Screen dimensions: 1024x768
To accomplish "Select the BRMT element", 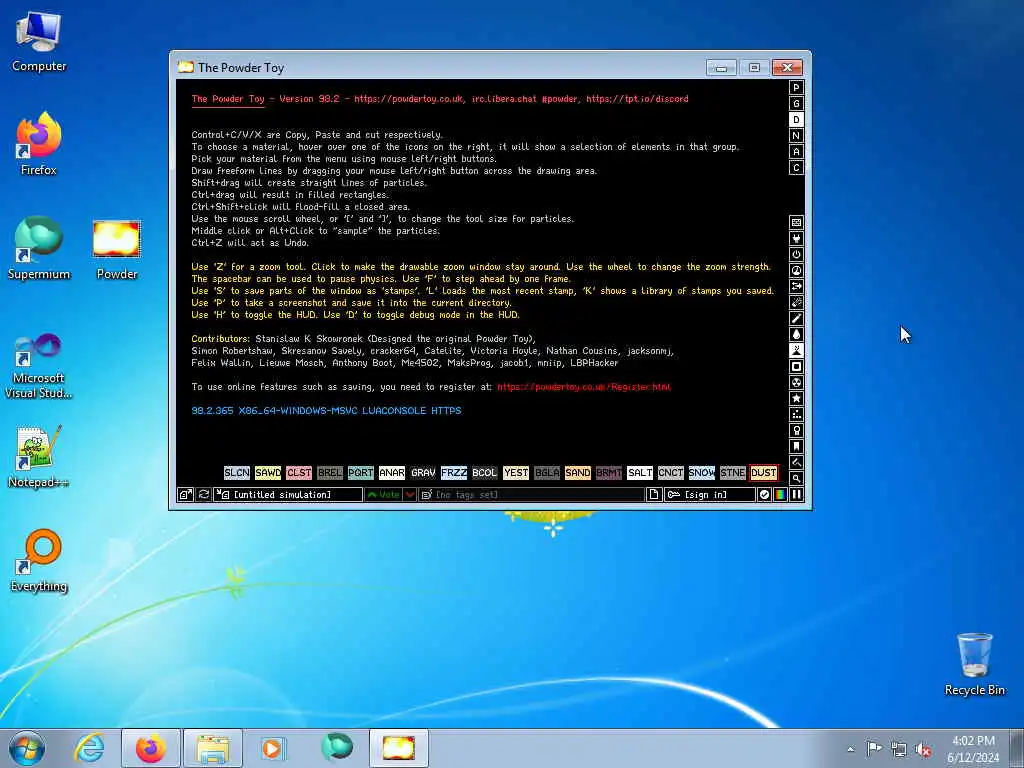I will (x=609, y=473).
